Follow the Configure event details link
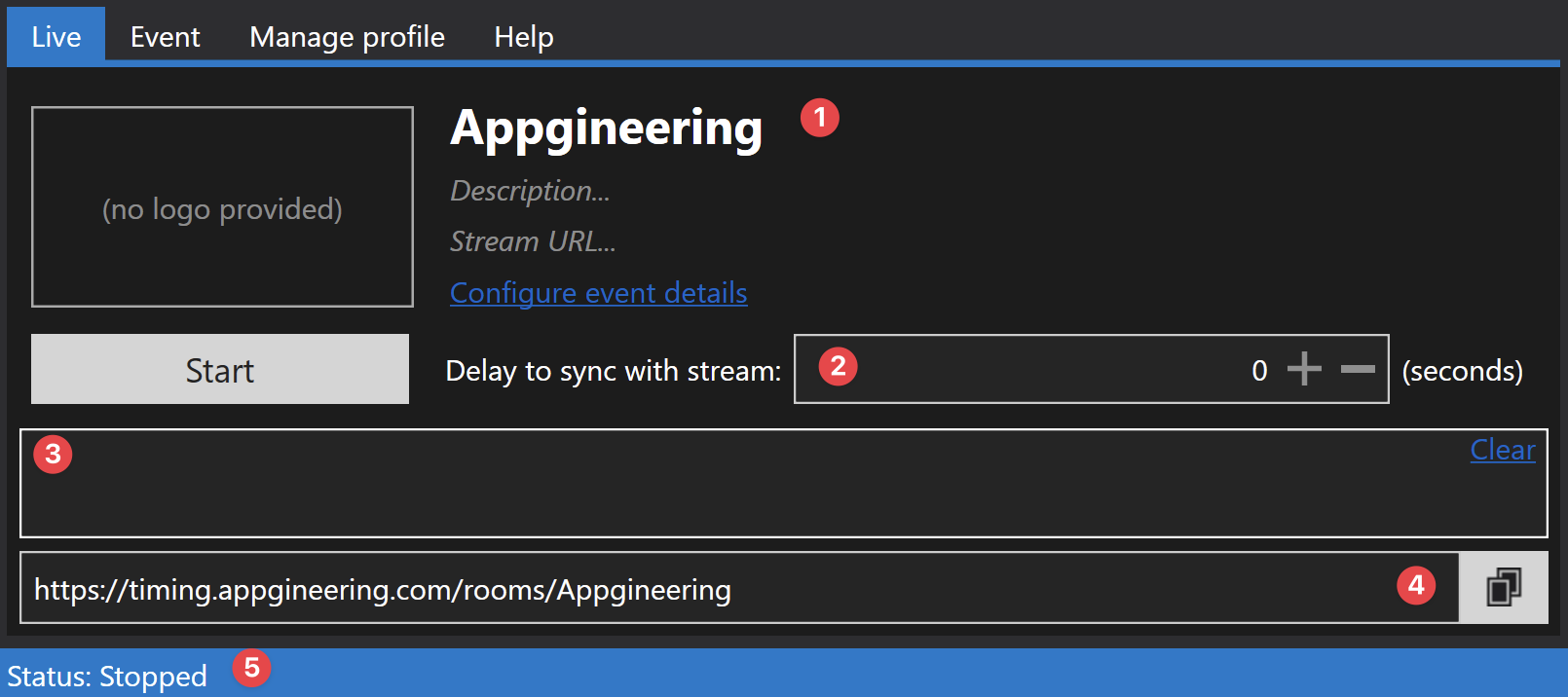This screenshot has width=1568, height=697. click(599, 293)
